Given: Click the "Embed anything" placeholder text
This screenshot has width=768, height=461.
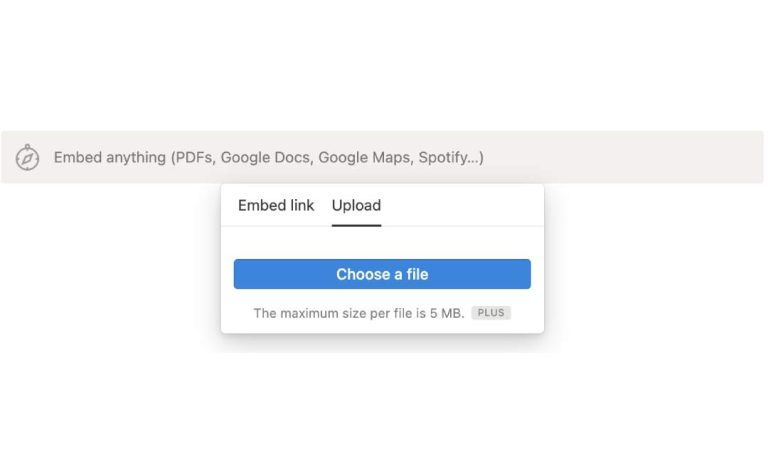Looking at the screenshot, I should (110, 157).
